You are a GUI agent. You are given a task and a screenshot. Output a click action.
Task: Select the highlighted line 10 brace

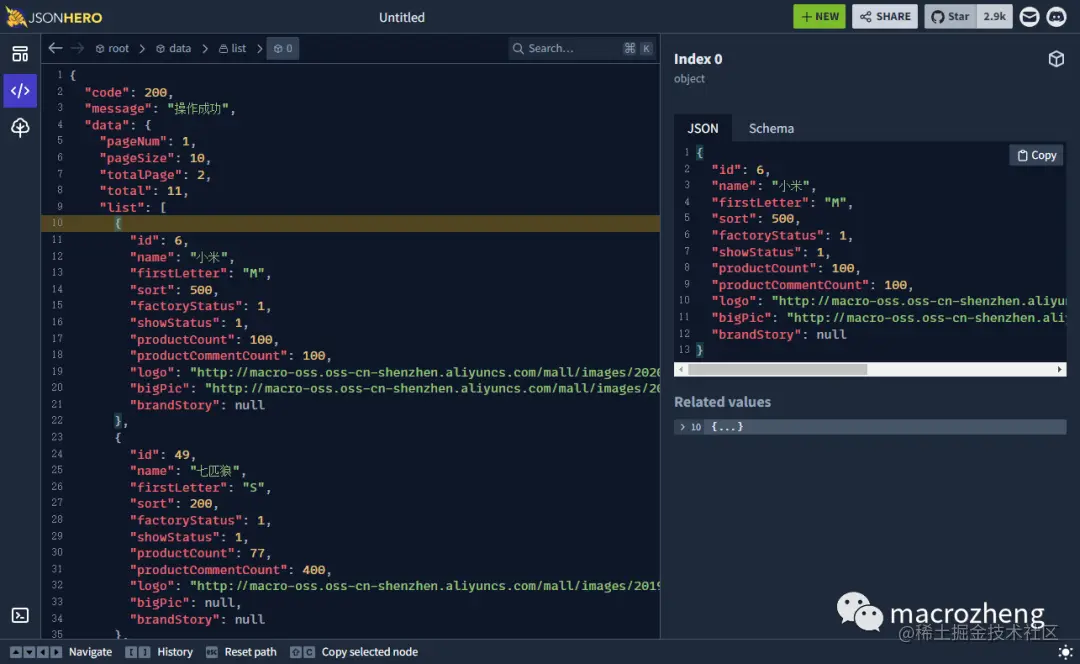pos(118,223)
